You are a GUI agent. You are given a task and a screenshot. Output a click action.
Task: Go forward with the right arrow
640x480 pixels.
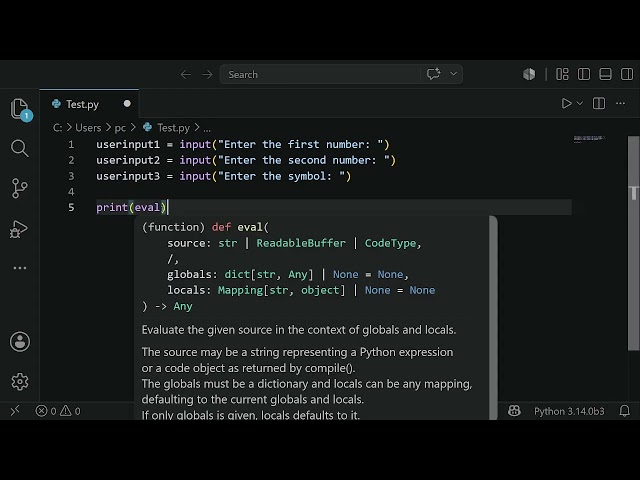[x=207, y=74]
